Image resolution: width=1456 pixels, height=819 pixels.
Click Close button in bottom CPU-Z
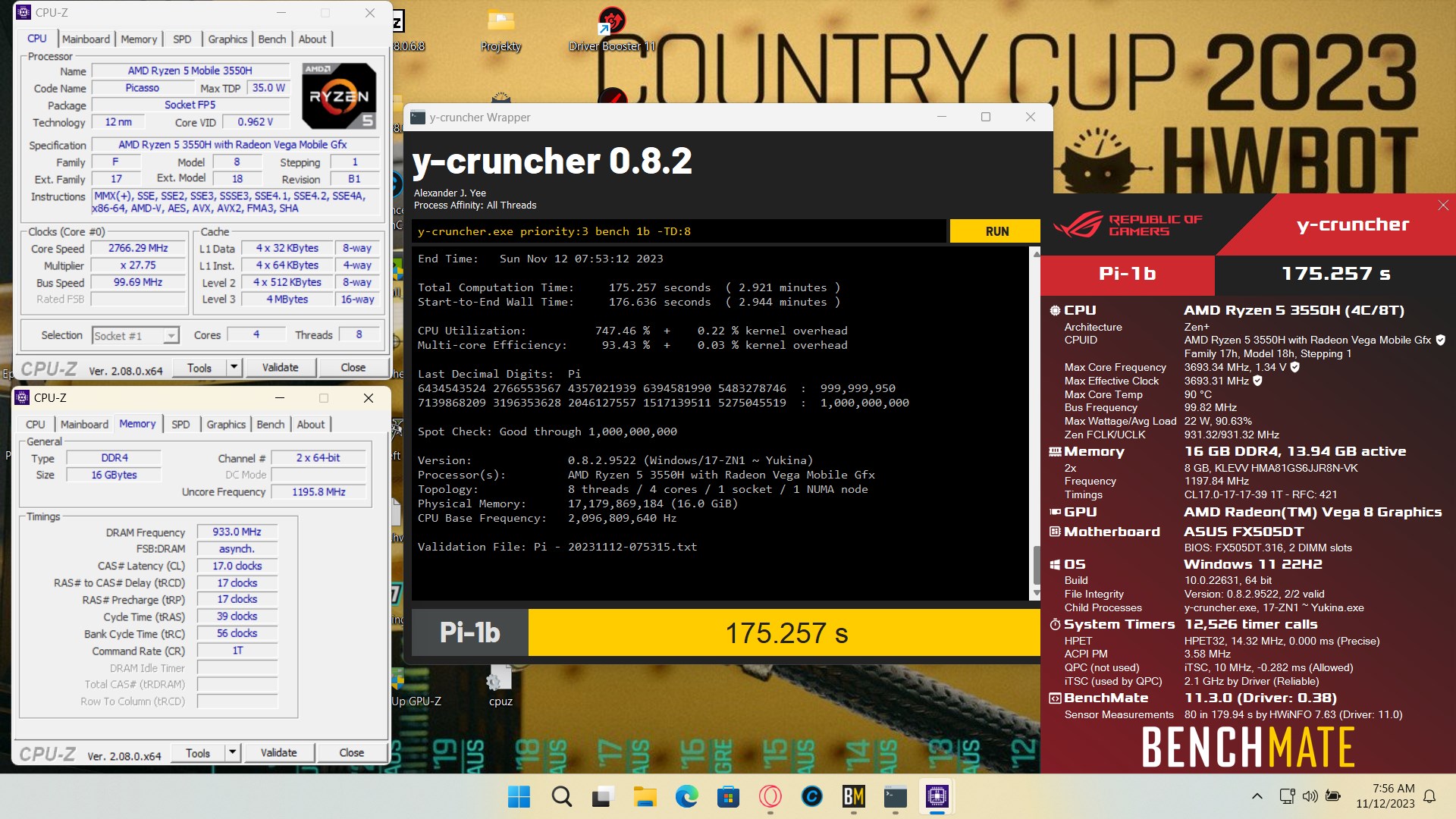coord(352,753)
